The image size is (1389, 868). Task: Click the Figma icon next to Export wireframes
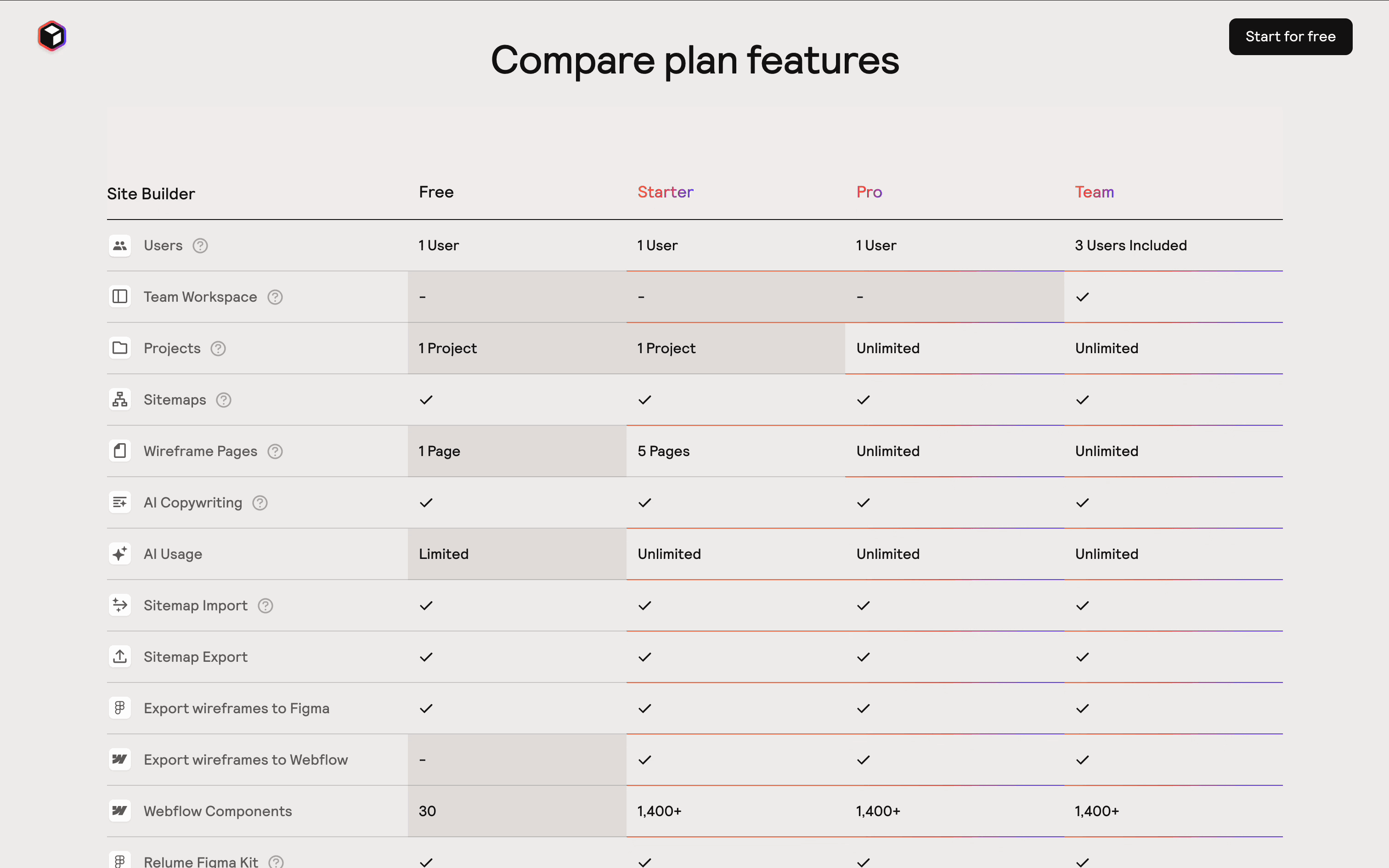120,707
